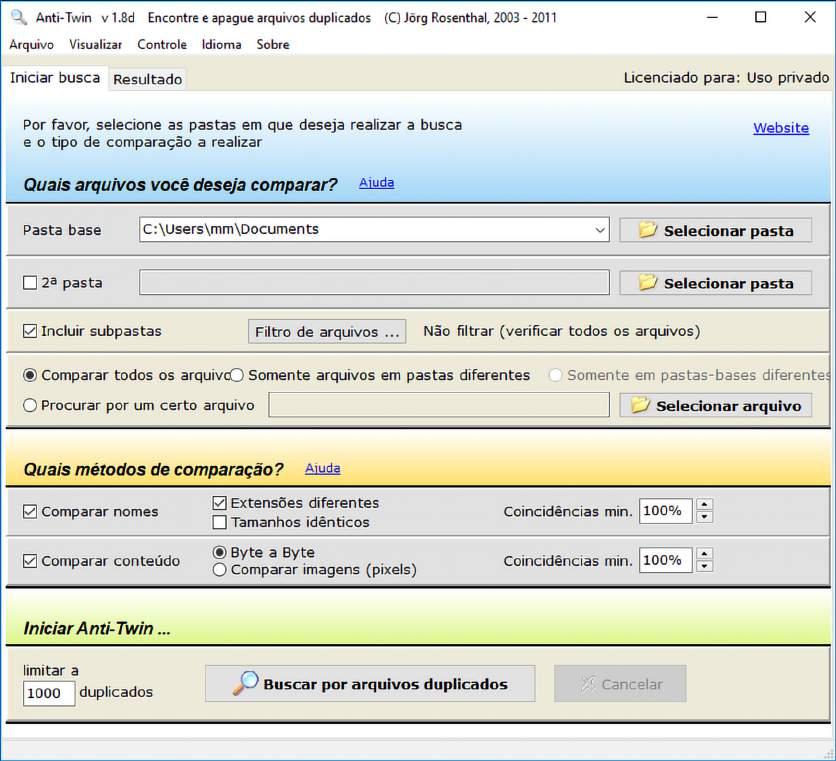This screenshot has width=836, height=761.
Task: Select Comparar imagens (pixels) option
Action: [219, 570]
